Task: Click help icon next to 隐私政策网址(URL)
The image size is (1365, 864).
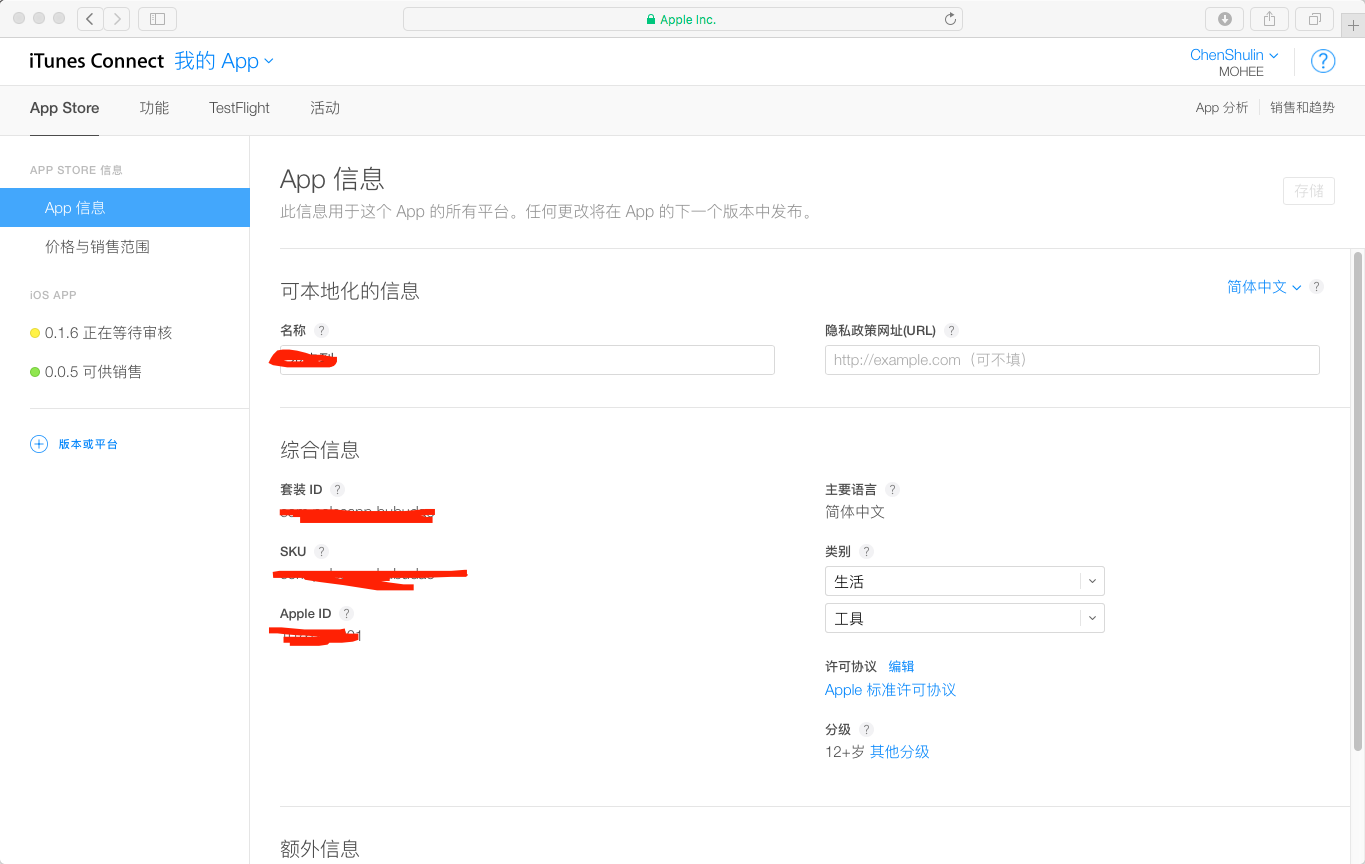Action: [x=951, y=330]
